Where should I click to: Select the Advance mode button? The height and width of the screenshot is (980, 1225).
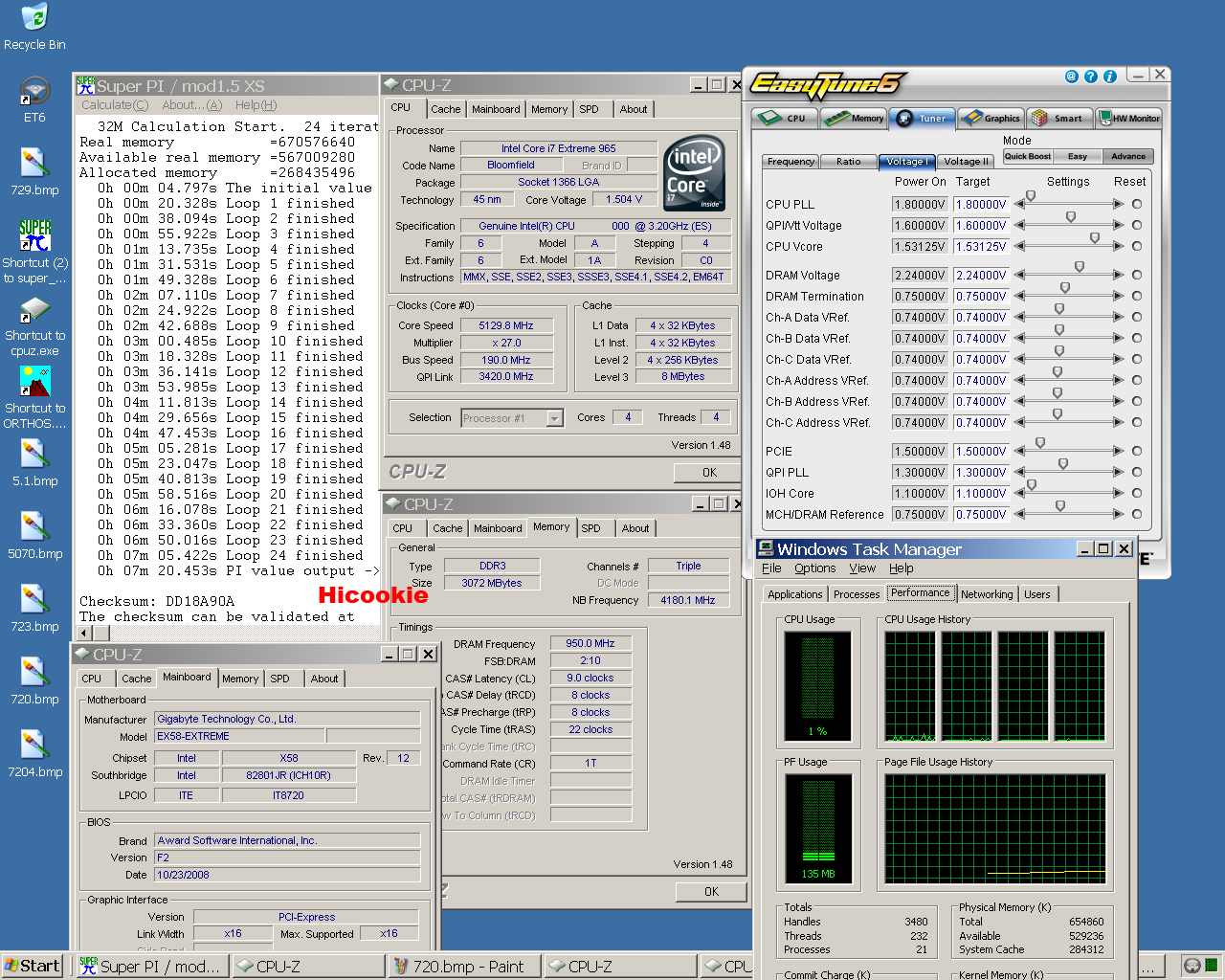(1128, 156)
